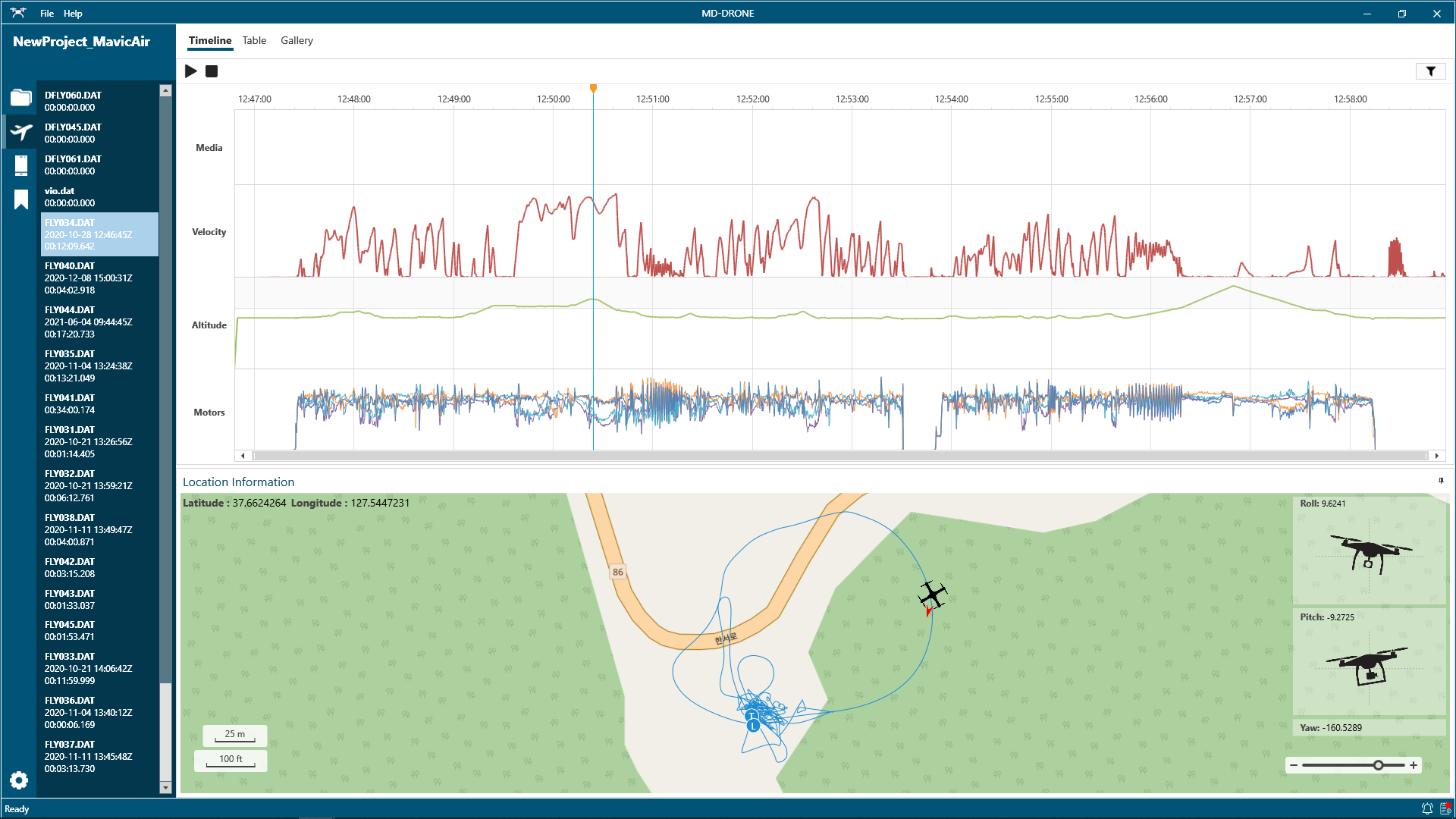Stop the timeline playback
The image size is (1456, 819).
point(212,71)
